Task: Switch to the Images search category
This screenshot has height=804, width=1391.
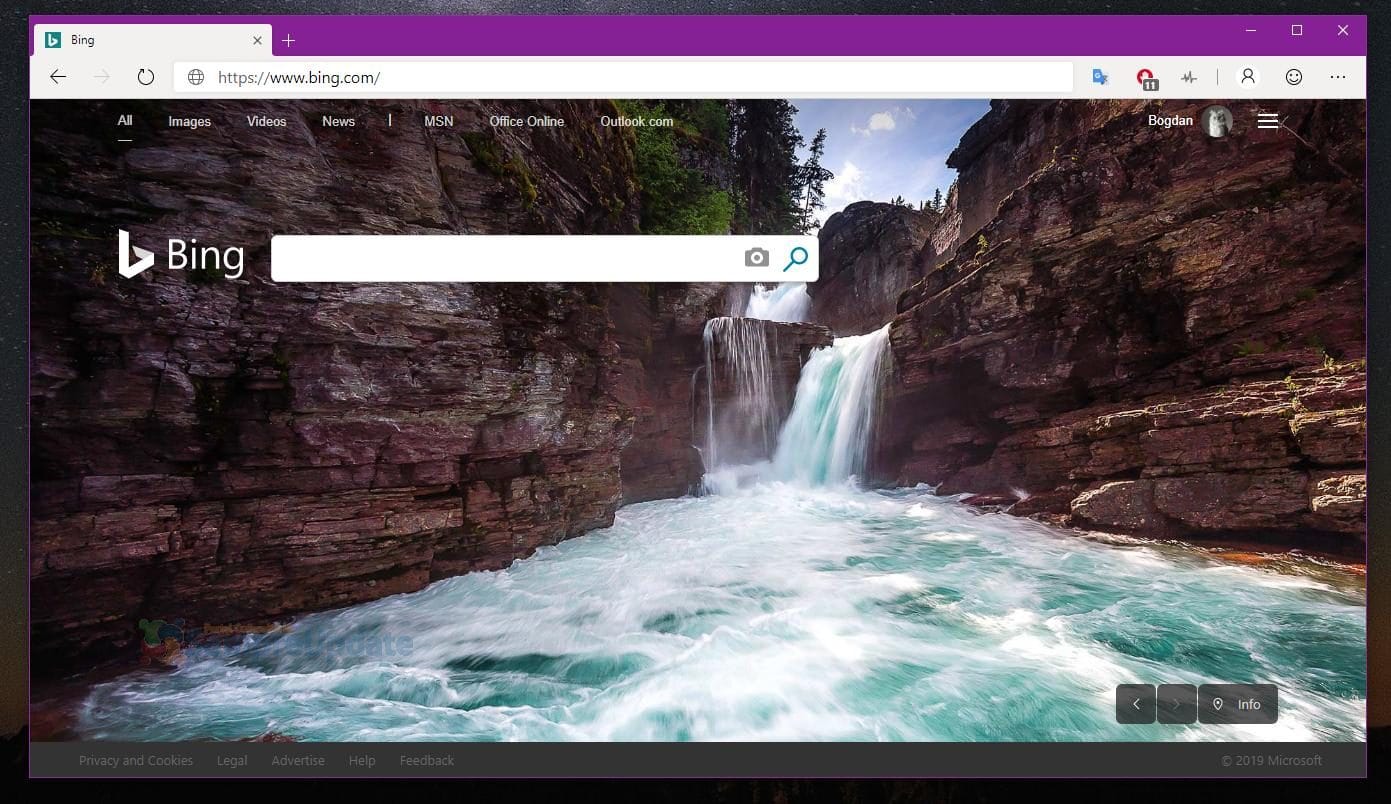Action: click(189, 121)
